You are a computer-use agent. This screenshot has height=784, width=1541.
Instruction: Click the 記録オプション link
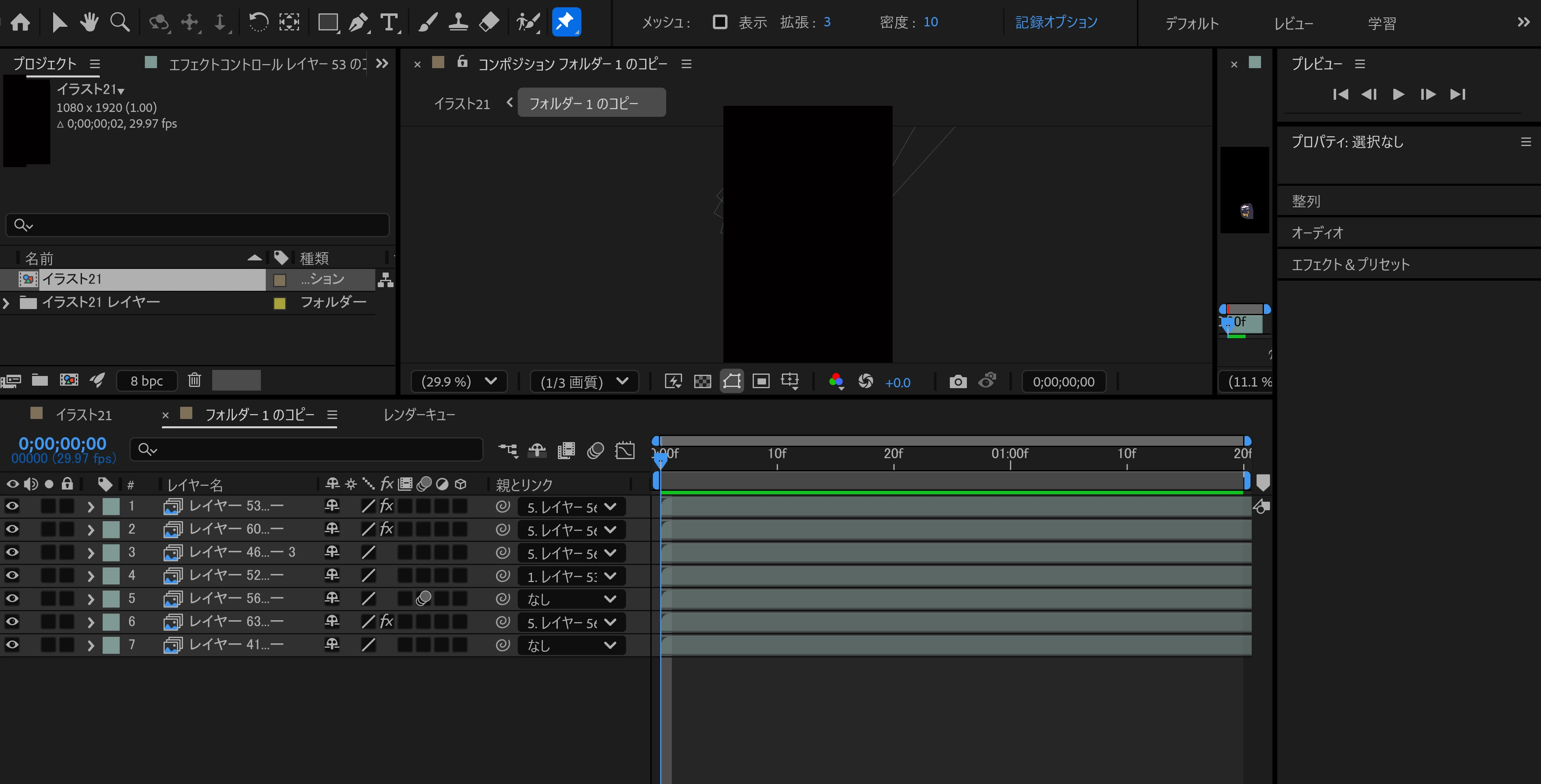pos(1056,22)
